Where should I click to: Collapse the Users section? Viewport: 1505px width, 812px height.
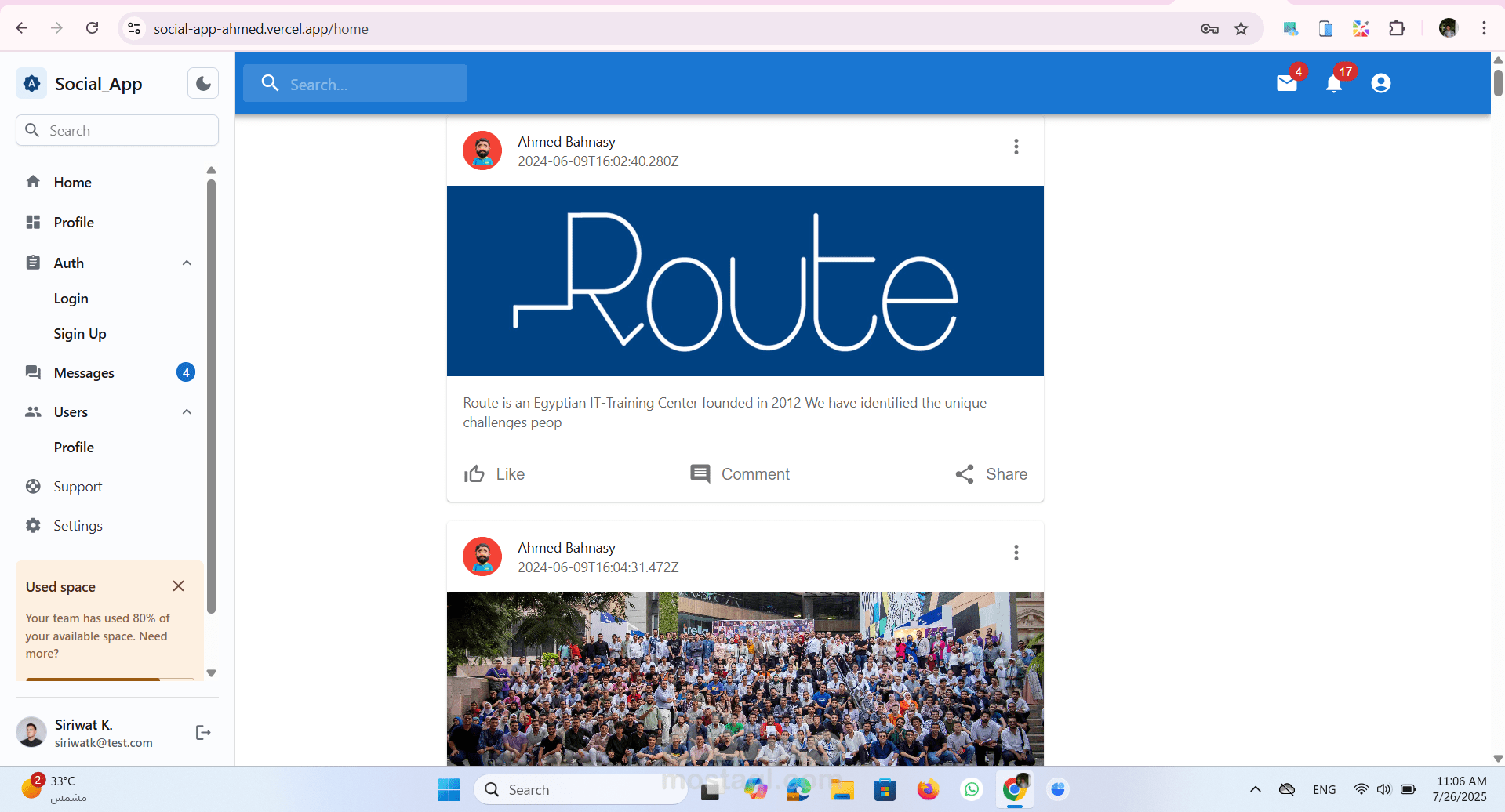pos(187,411)
